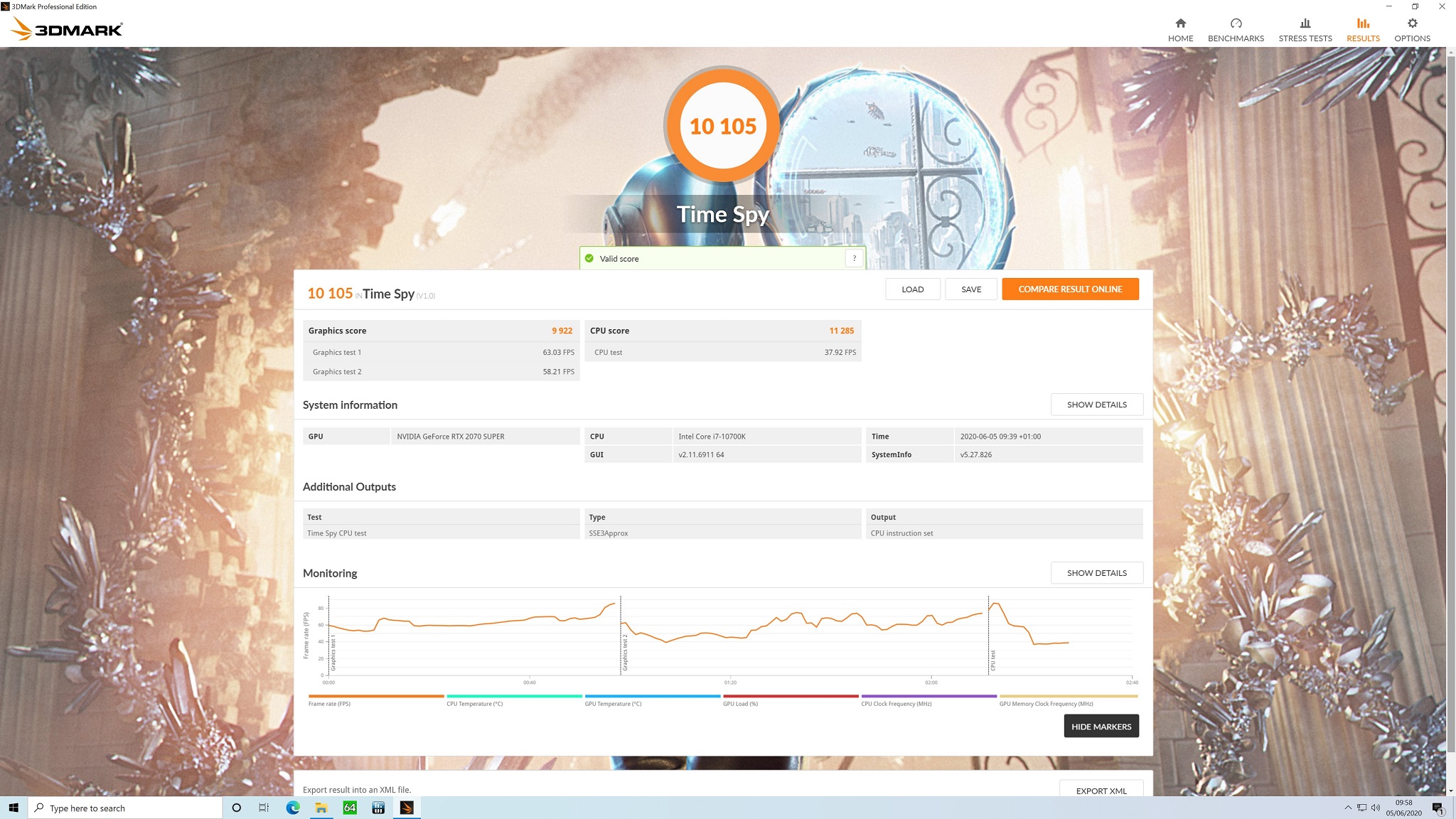The width and height of the screenshot is (1456, 819).
Task: Open the Windows notification center icon
Action: coord(1438,808)
